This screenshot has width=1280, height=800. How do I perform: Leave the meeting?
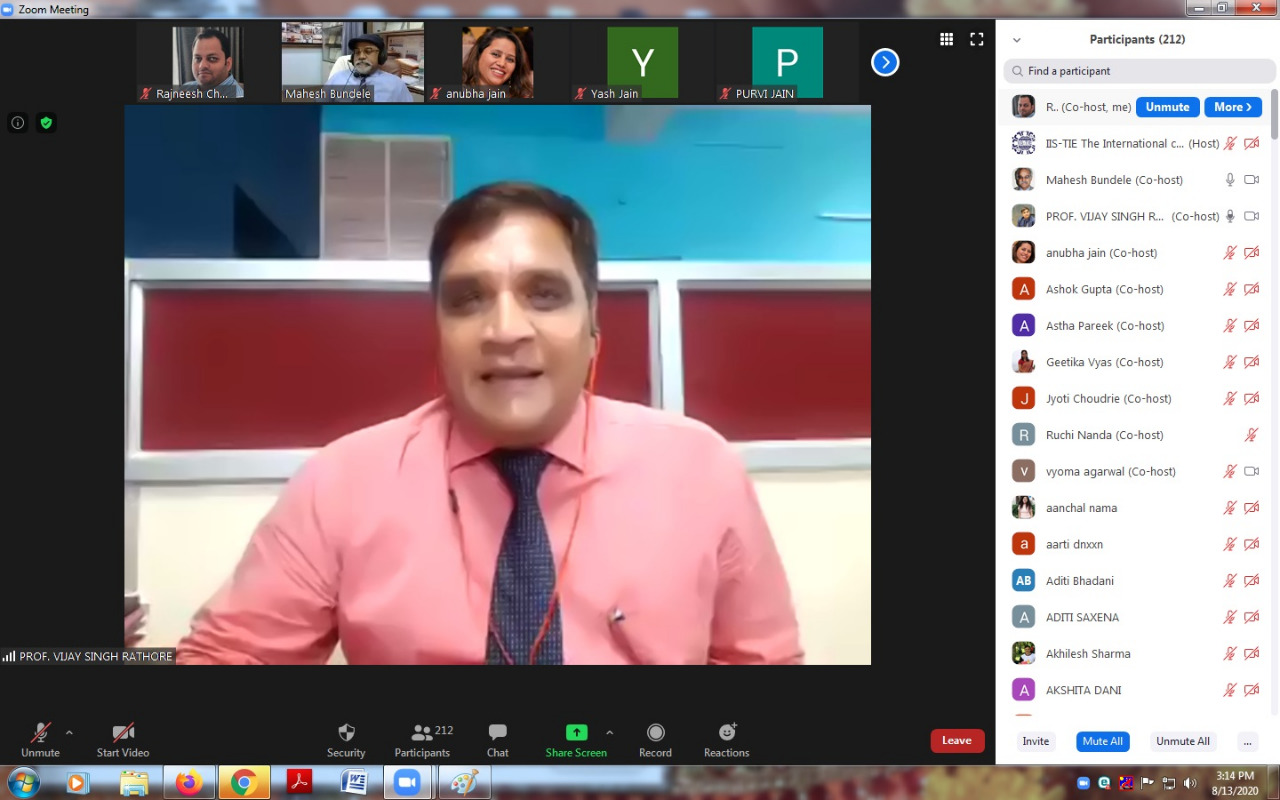pyautogui.click(x=957, y=740)
